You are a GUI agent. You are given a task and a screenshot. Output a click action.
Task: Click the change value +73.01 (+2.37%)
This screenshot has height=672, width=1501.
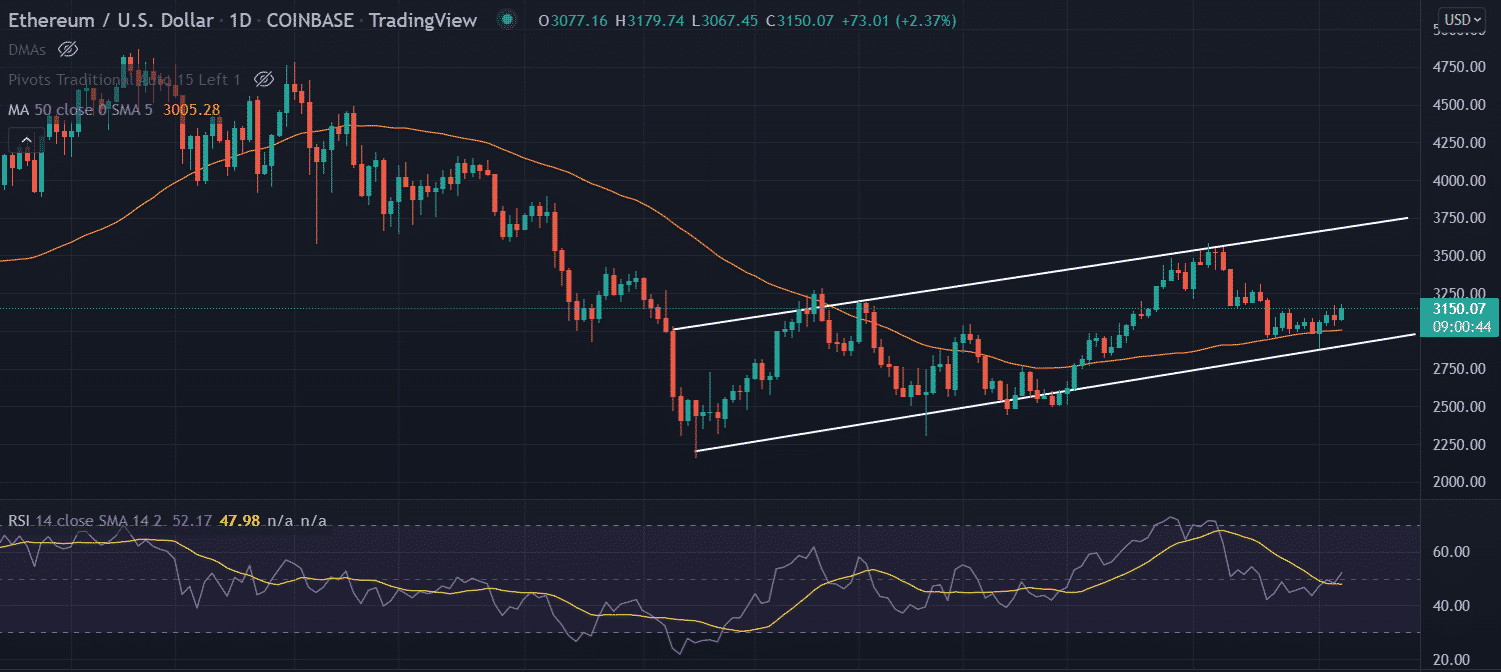pyautogui.click(x=900, y=19)
